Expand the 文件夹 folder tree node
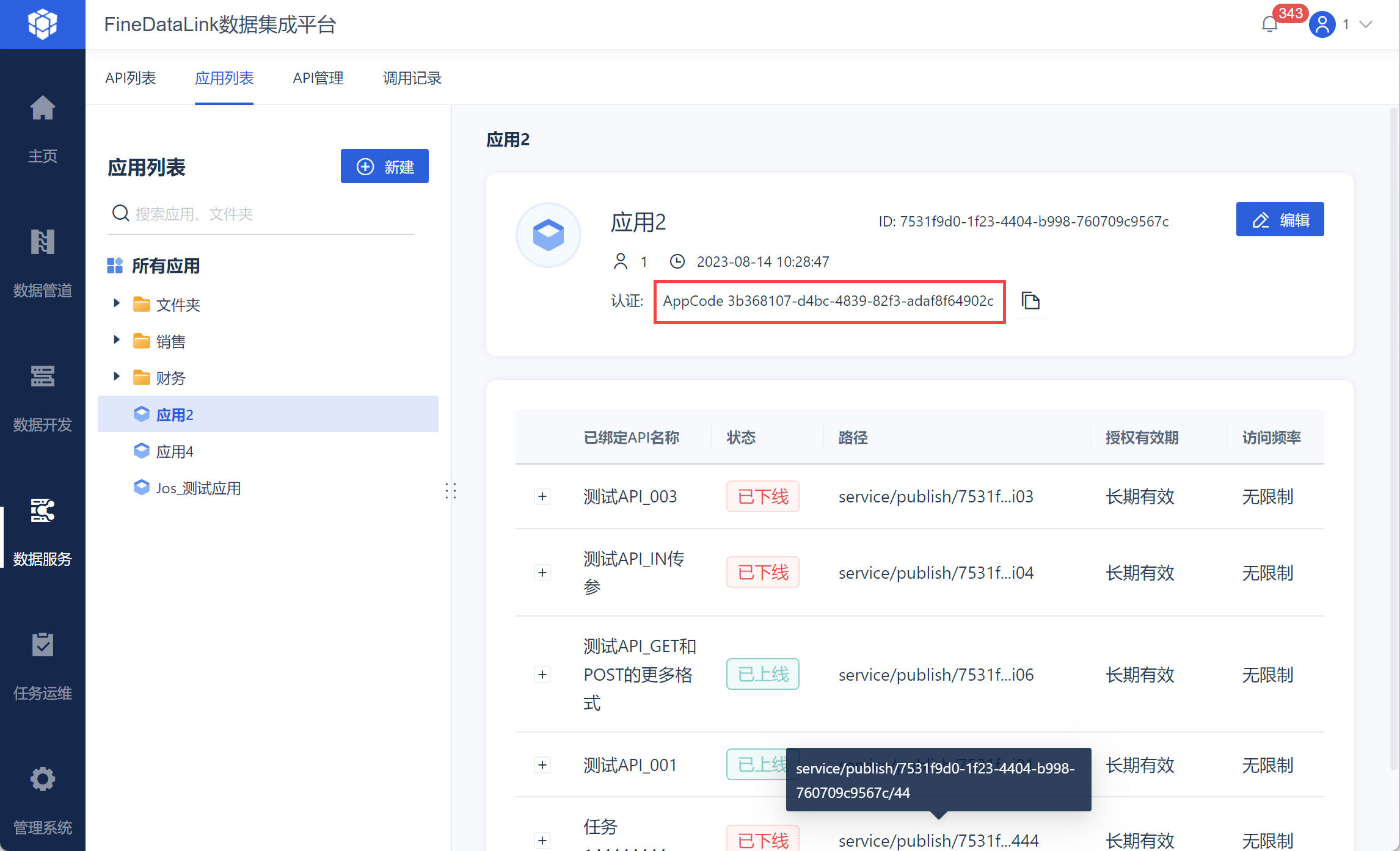The height and width of the screenshot is (851, 1400). point(116,303)
